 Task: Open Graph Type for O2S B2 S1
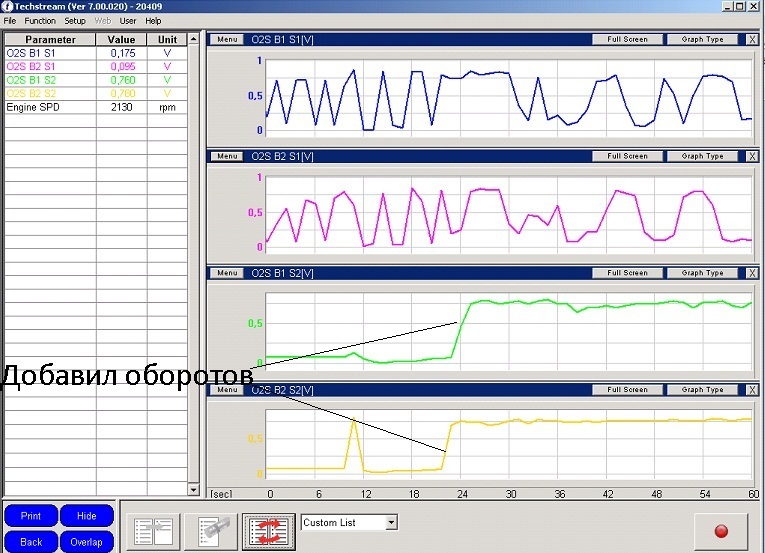pos(702,157)
